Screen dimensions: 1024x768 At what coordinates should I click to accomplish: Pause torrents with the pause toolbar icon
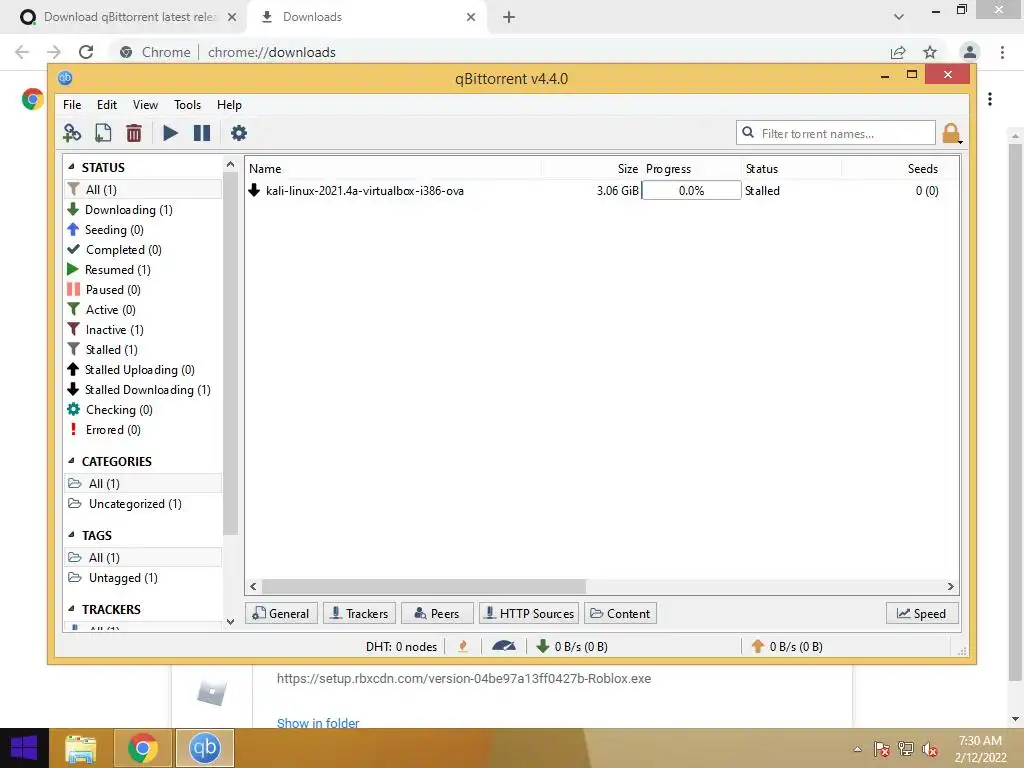point(202,133)
